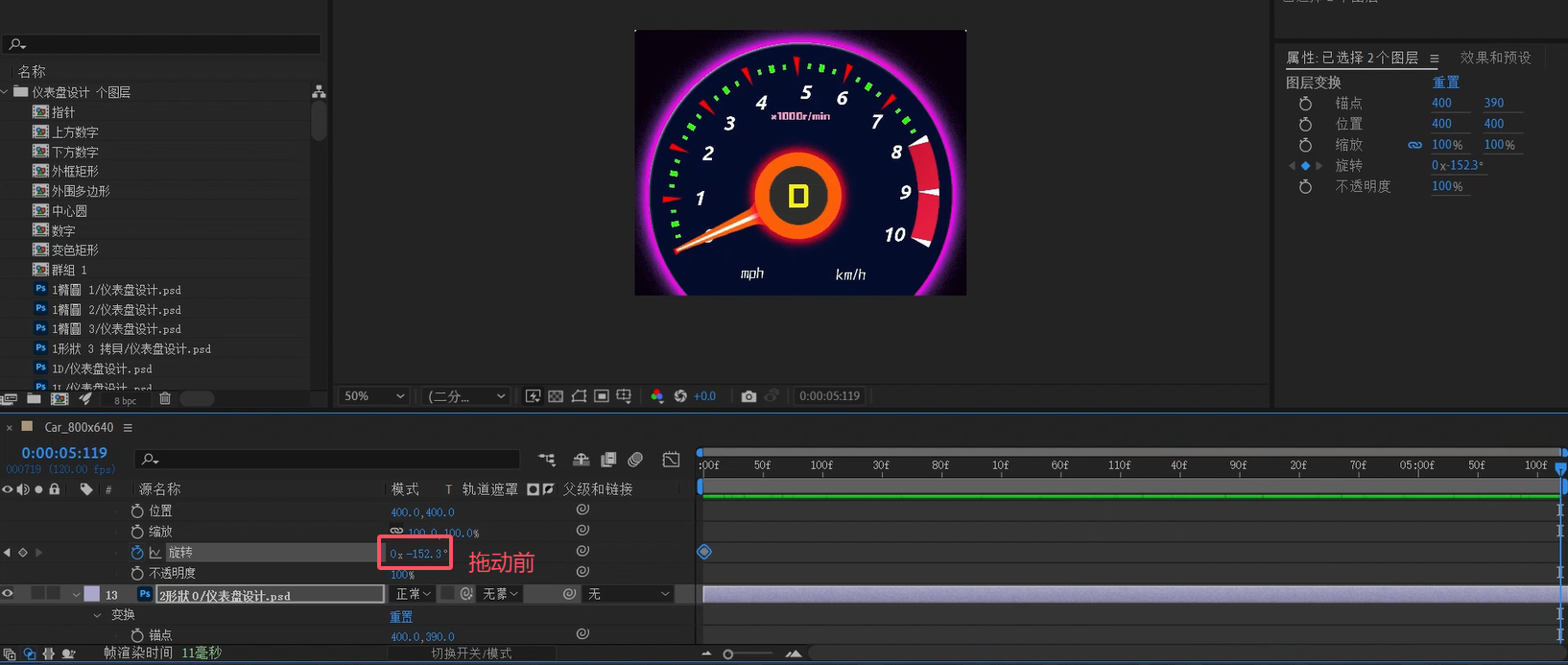Click the project flowchart view icon
The image size is (1568, 665).
319,92
